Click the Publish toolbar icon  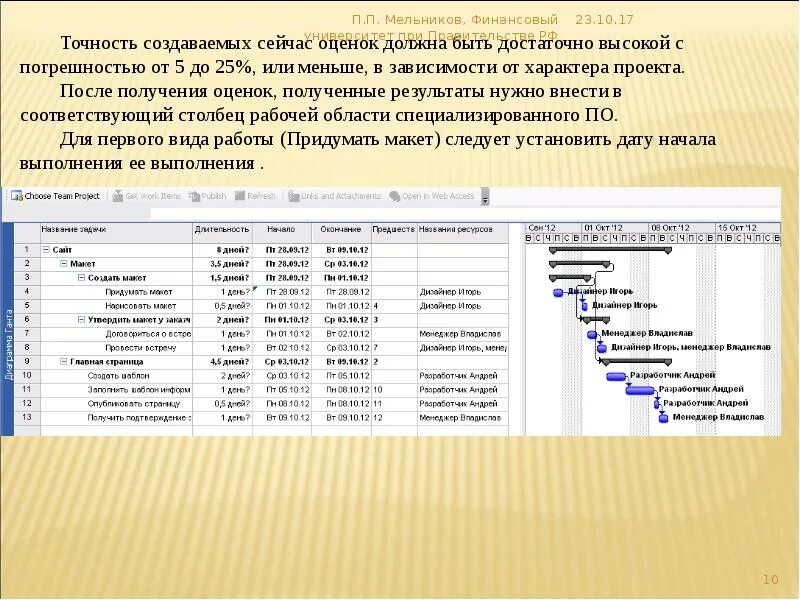pos(194,196)
